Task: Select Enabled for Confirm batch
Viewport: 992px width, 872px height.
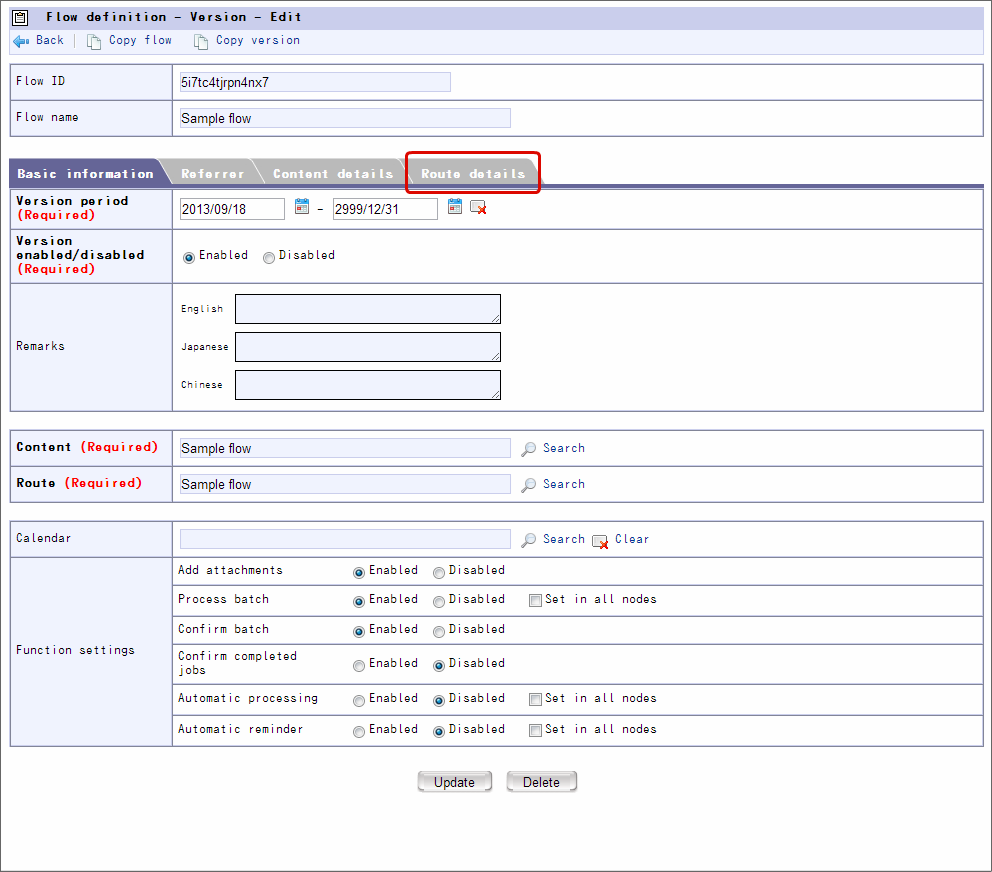Action: (x=359, y=632)
